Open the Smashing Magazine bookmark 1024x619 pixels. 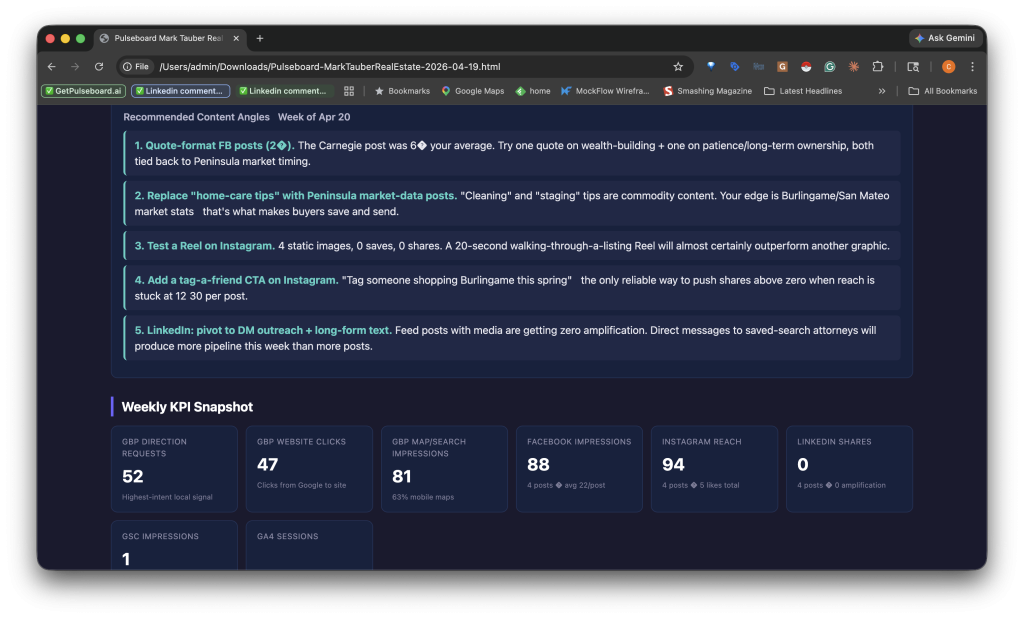(x=707, y=91)
